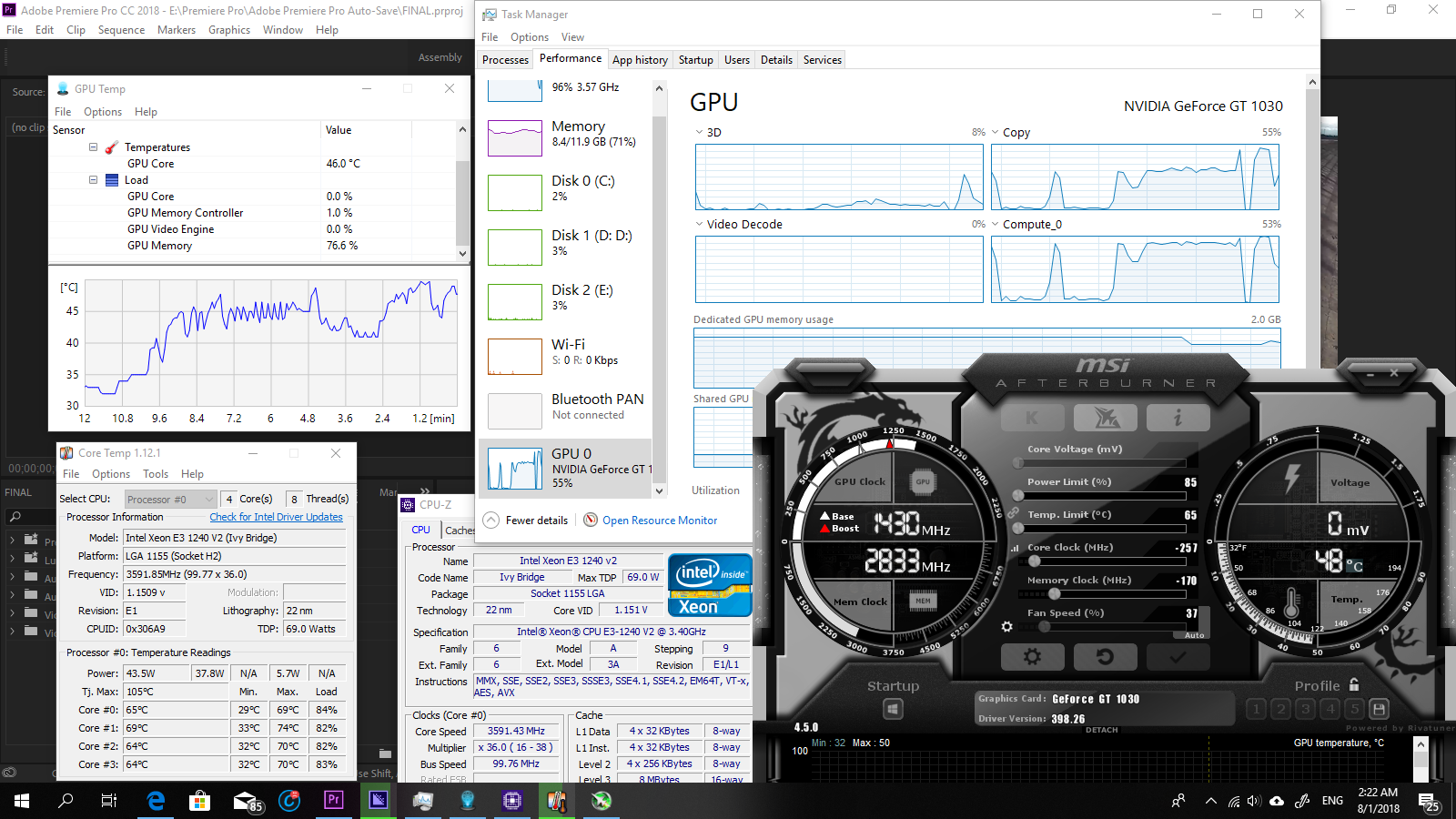Open the Afterburner information (i) button
Viewport: 1456px width, 819px height.
(x=1178, y=418)
